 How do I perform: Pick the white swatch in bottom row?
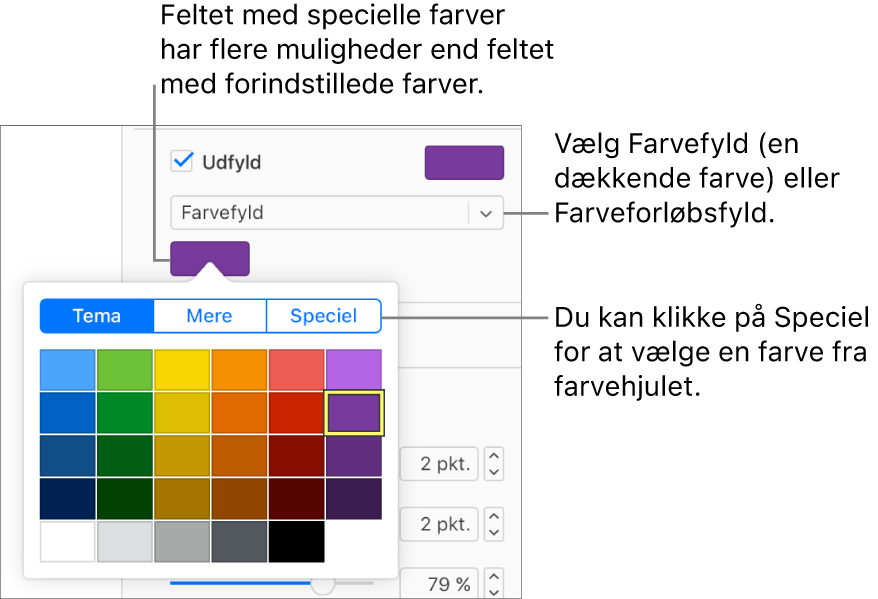[x=68, y=541]
